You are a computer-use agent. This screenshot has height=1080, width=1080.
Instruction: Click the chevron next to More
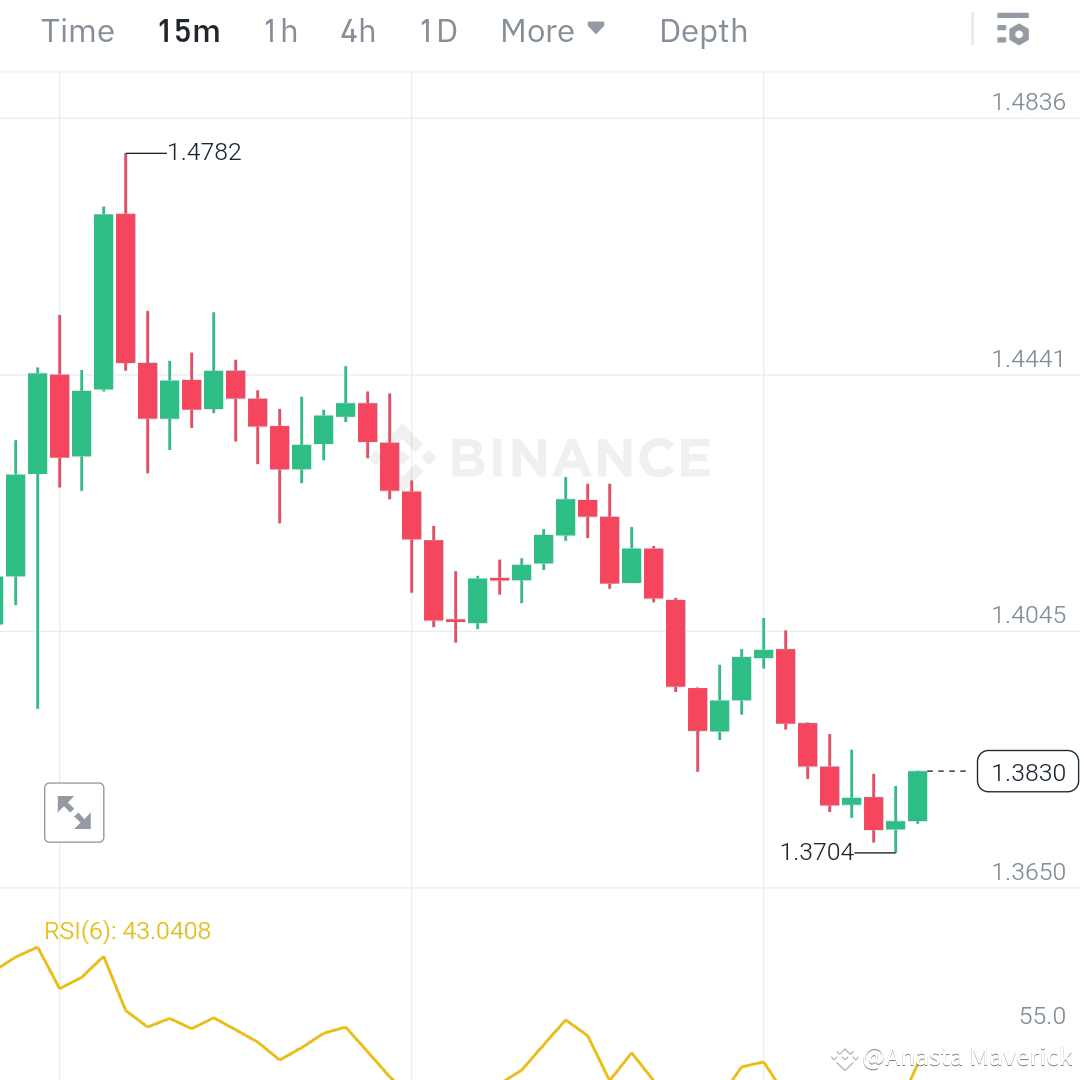(598, 29)
